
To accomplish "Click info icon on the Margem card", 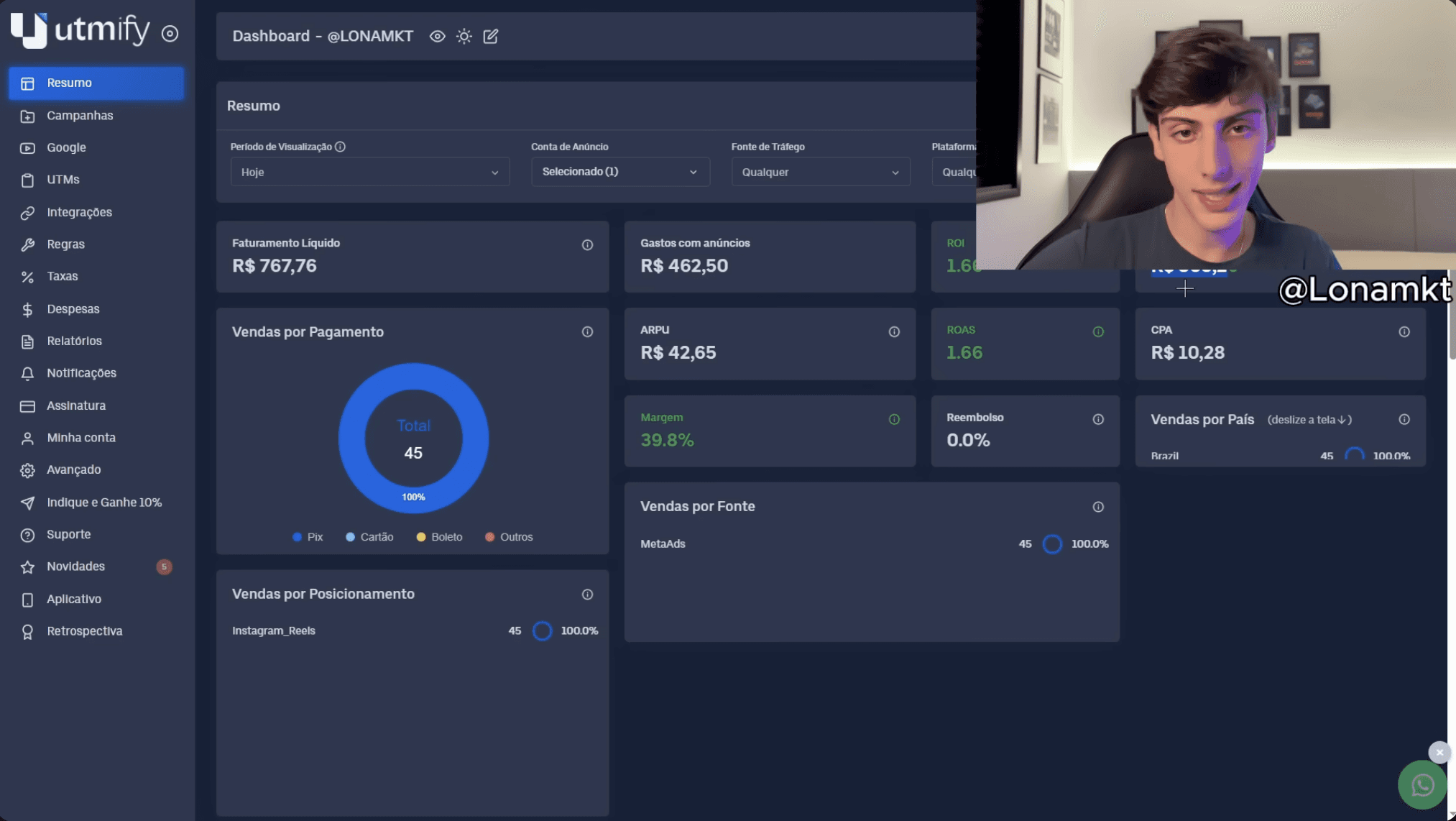I will point(894,419).
